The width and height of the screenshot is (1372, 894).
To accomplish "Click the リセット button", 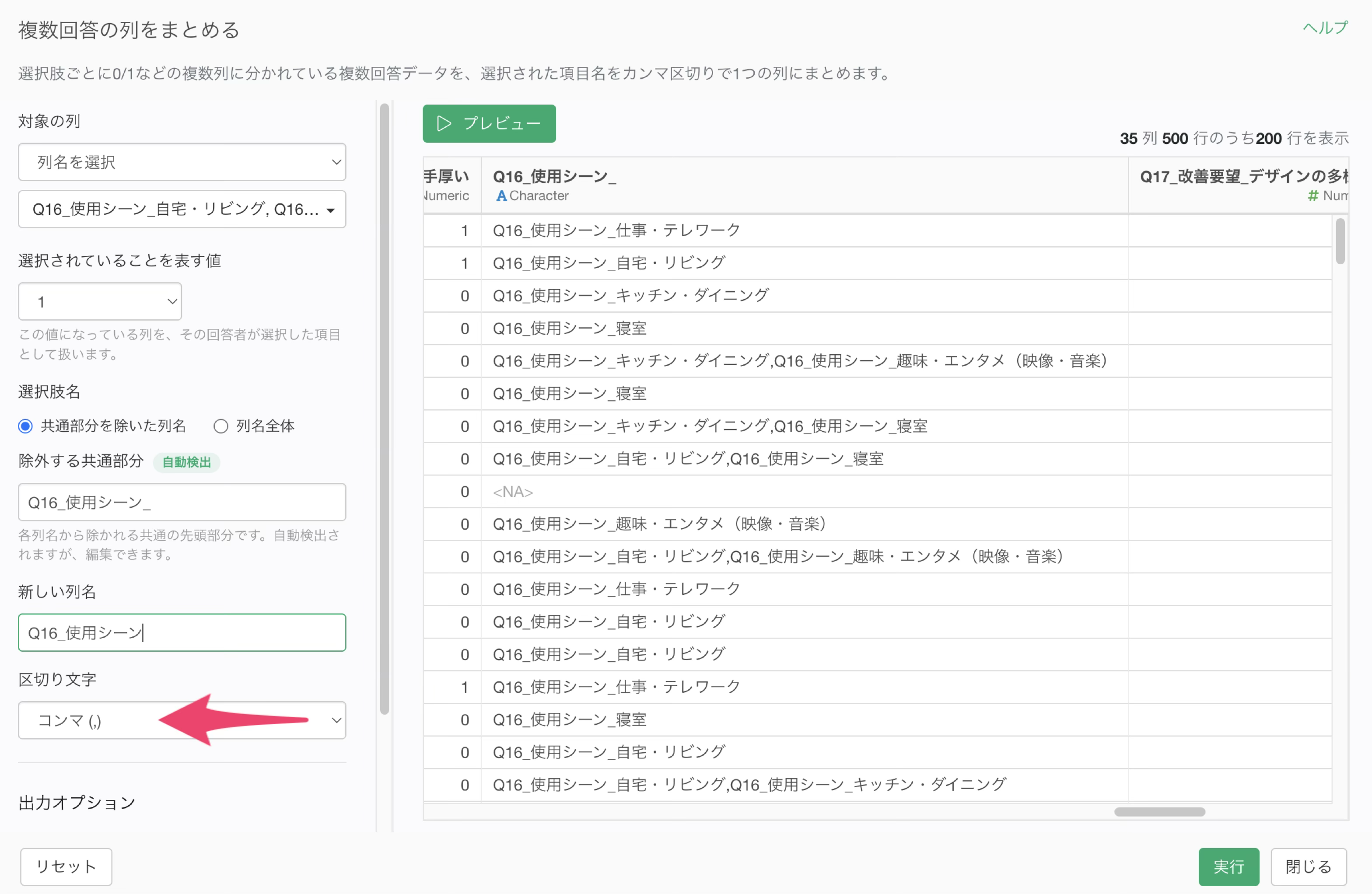I will 66,866.
